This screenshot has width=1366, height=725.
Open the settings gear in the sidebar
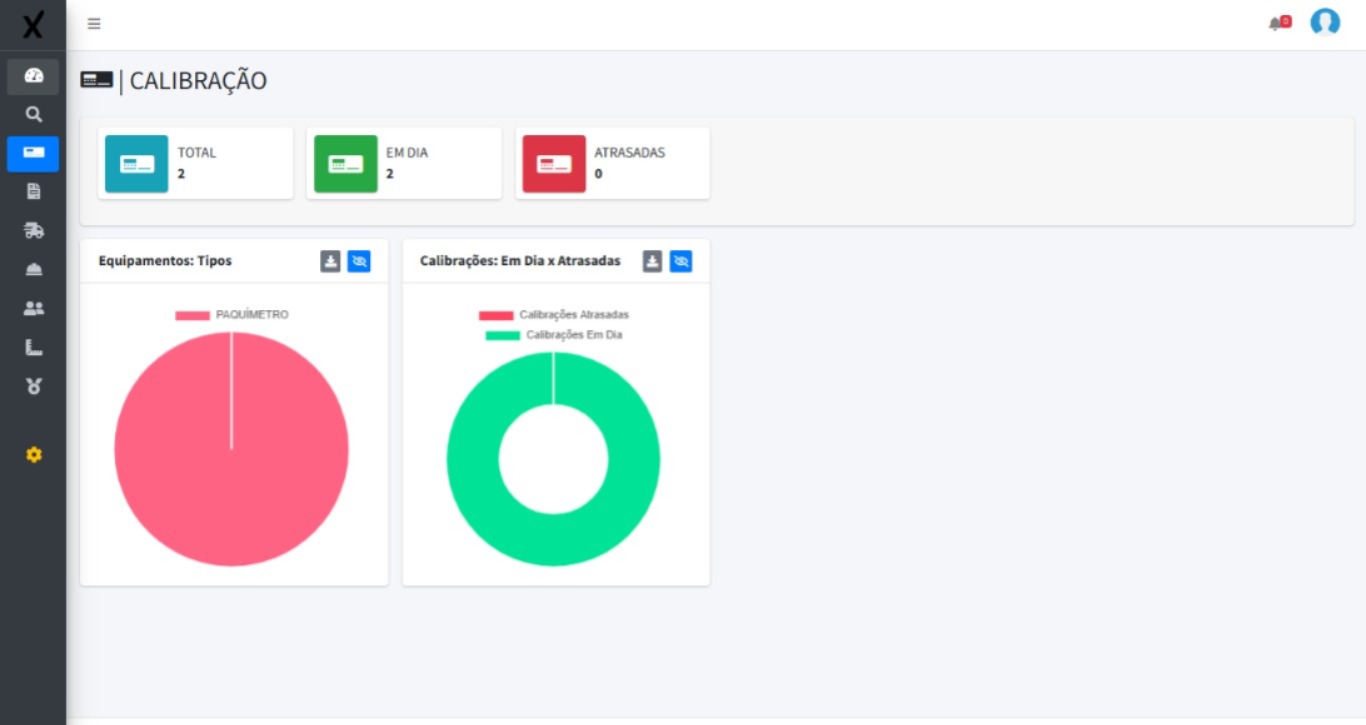tap(34, 454)
